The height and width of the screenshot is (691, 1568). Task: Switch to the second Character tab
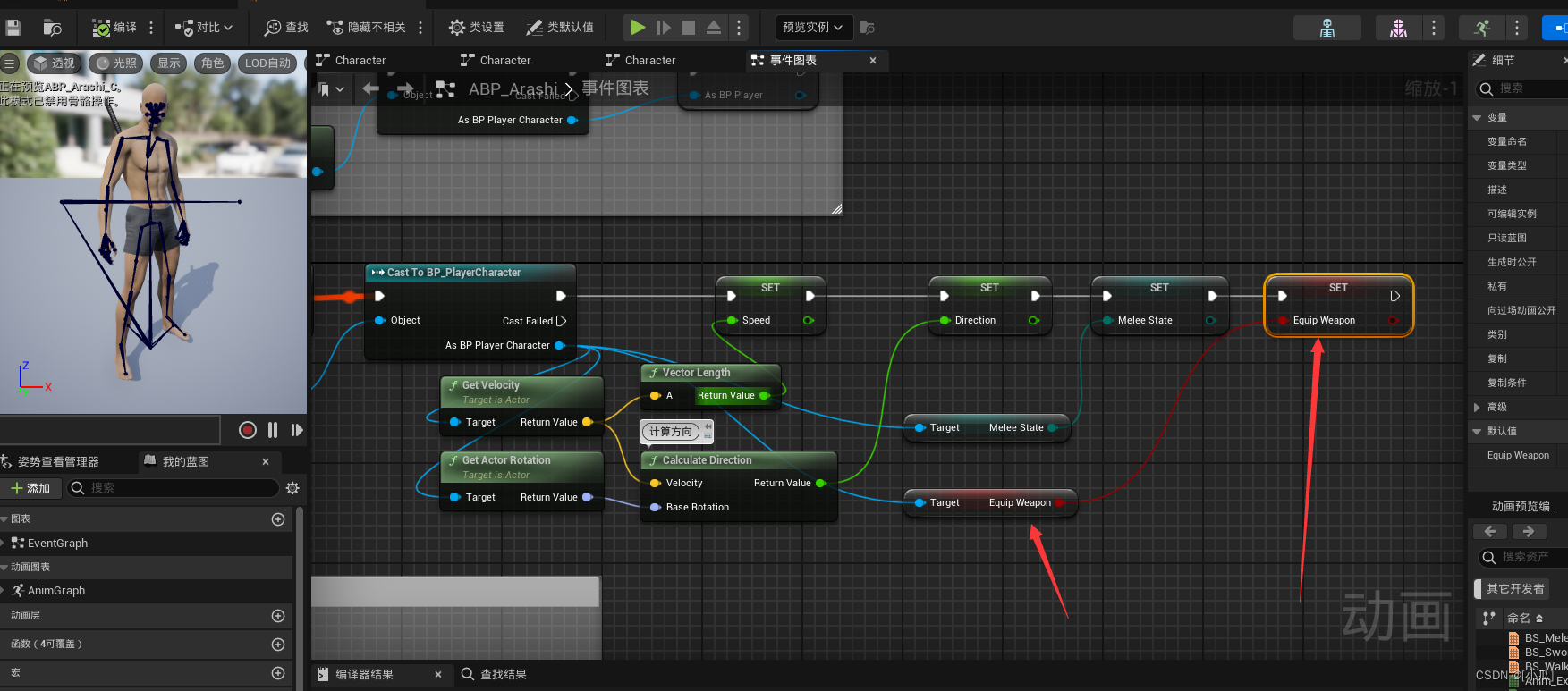tap(505, 60)
